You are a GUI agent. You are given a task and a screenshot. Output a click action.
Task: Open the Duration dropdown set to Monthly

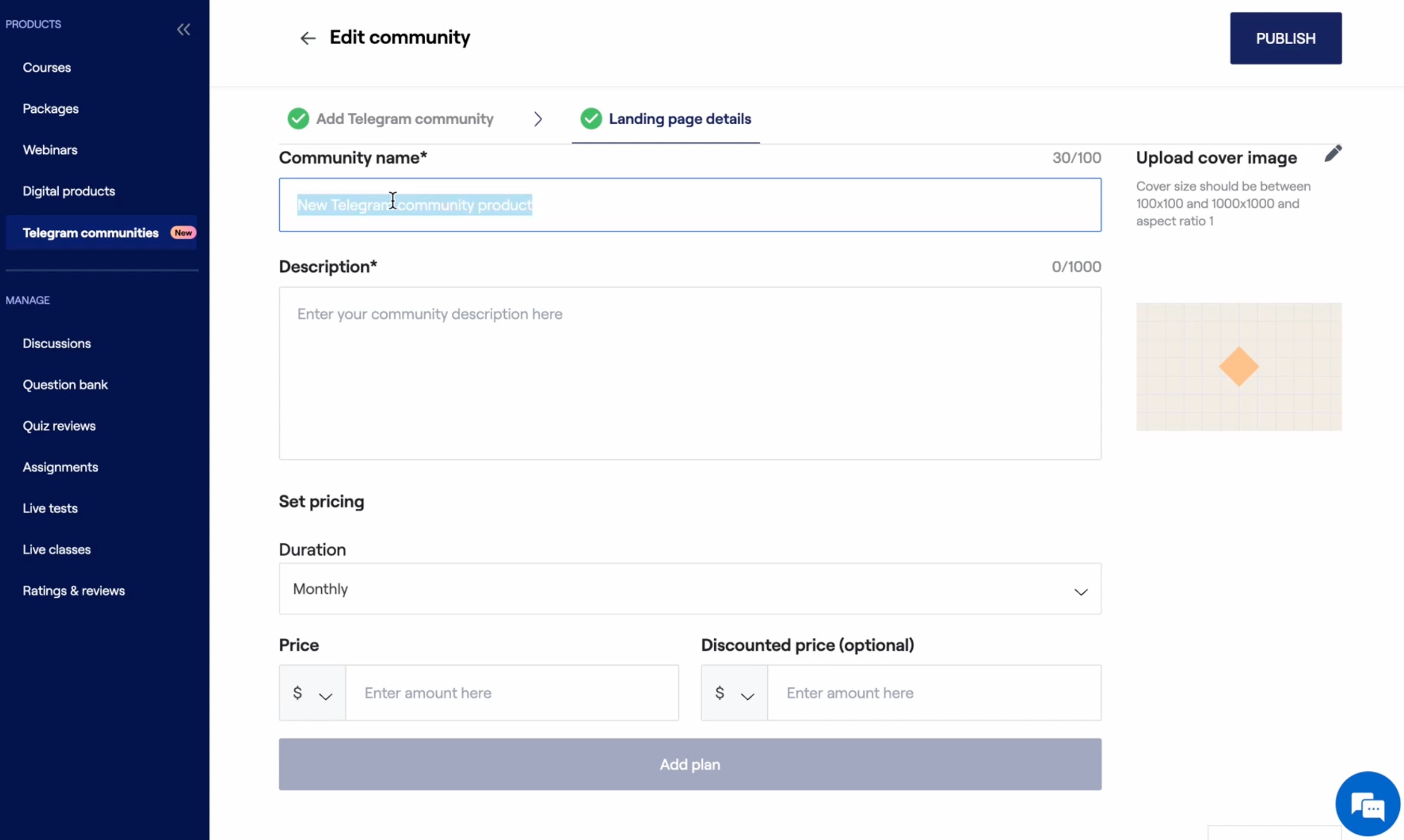pos(689,589)
